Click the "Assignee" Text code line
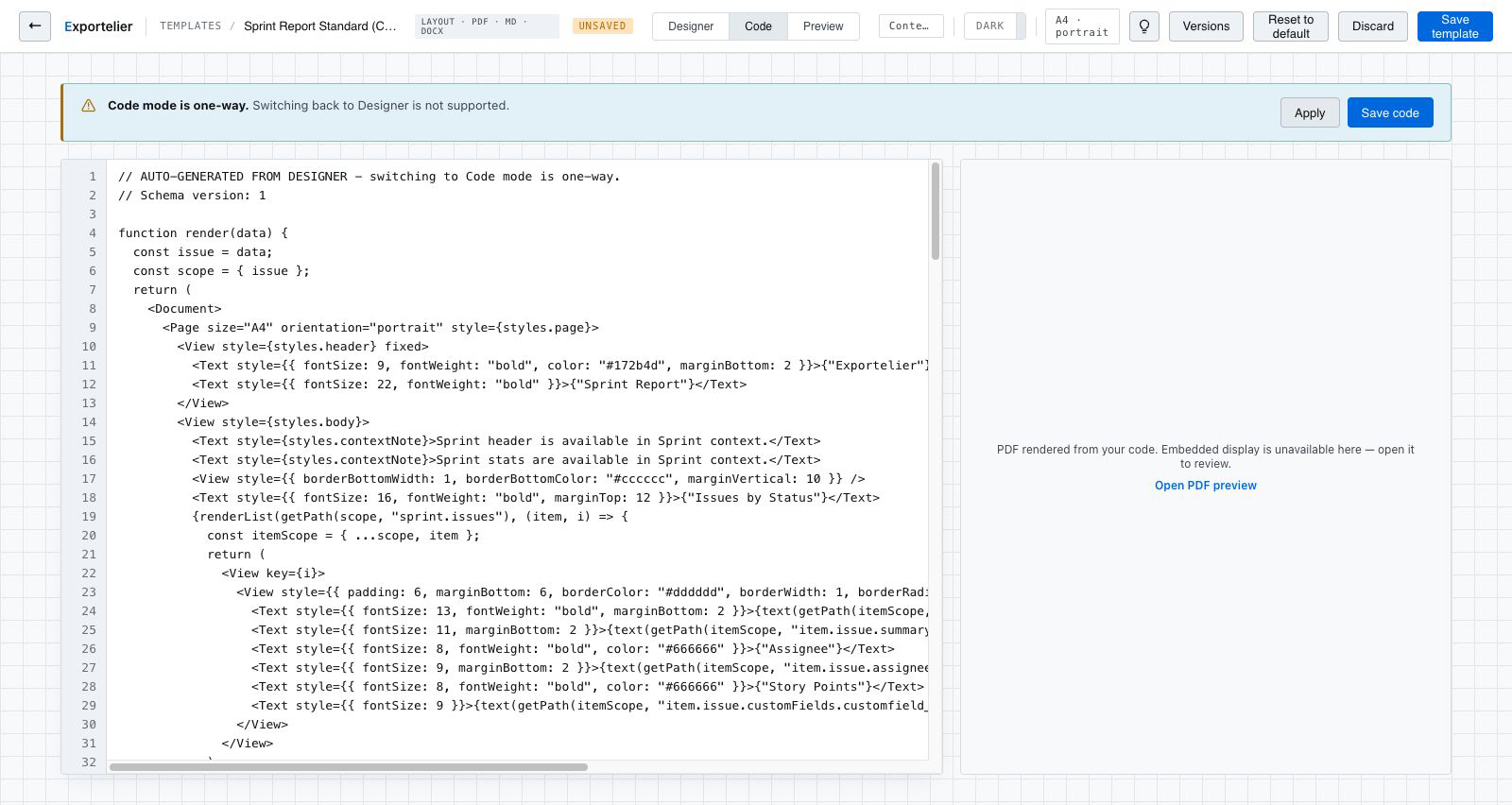 click(573, 649)
